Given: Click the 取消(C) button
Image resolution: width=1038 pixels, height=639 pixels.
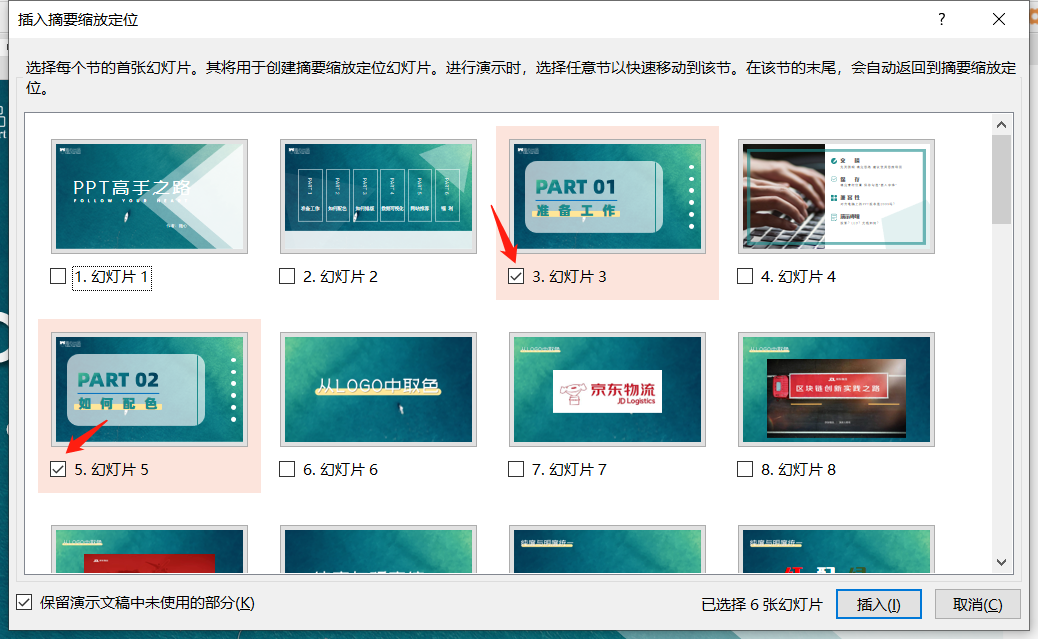Looking at the screenshot, I should (977, 604).
